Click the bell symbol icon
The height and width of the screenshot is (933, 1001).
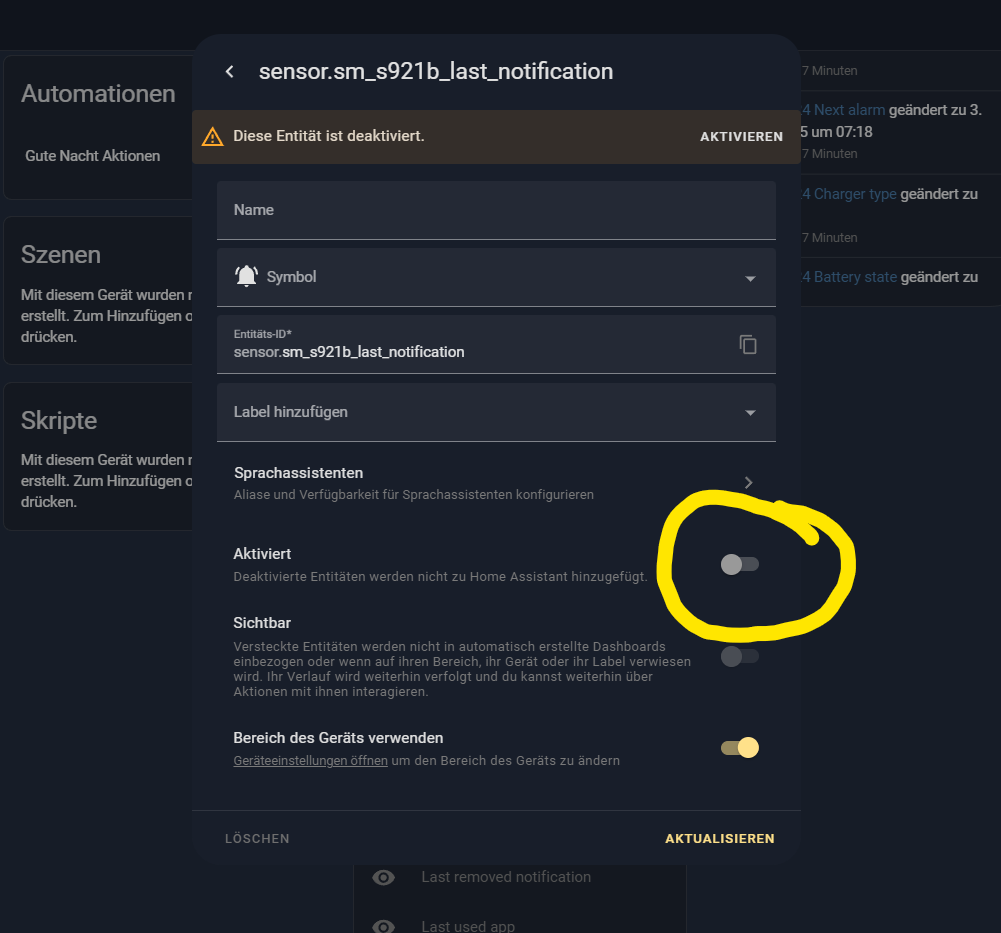coord(246,277)
